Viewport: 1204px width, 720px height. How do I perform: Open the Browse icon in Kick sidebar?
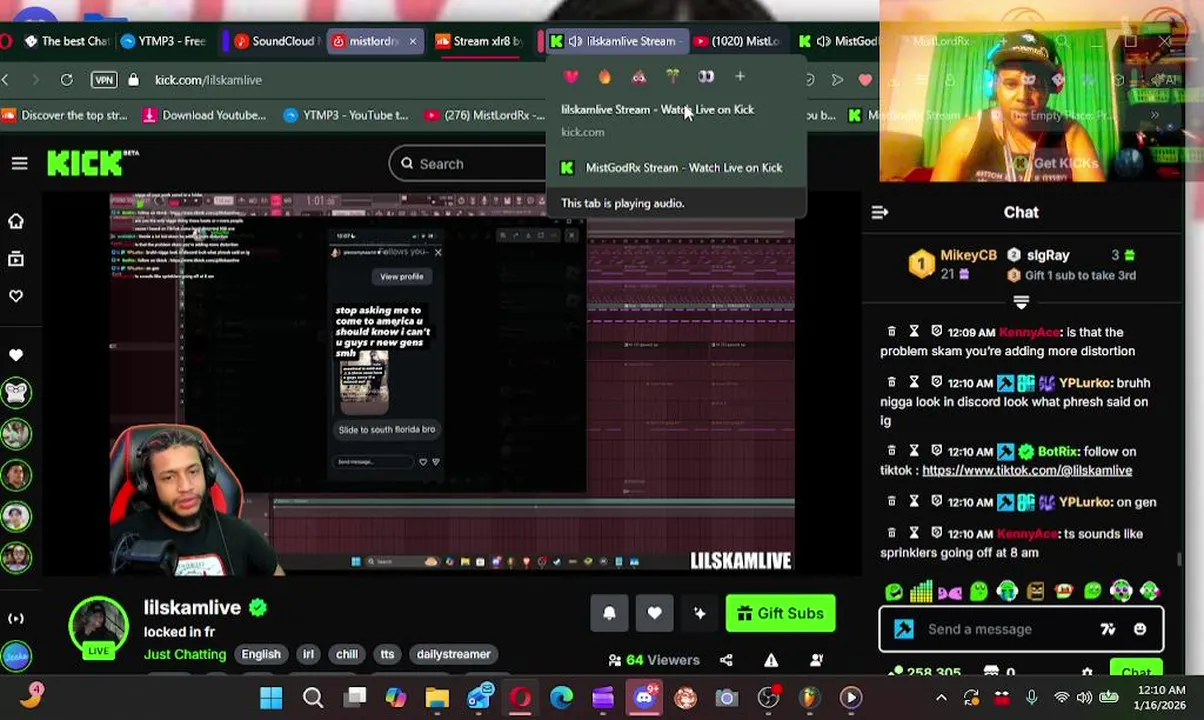point(16,259)
